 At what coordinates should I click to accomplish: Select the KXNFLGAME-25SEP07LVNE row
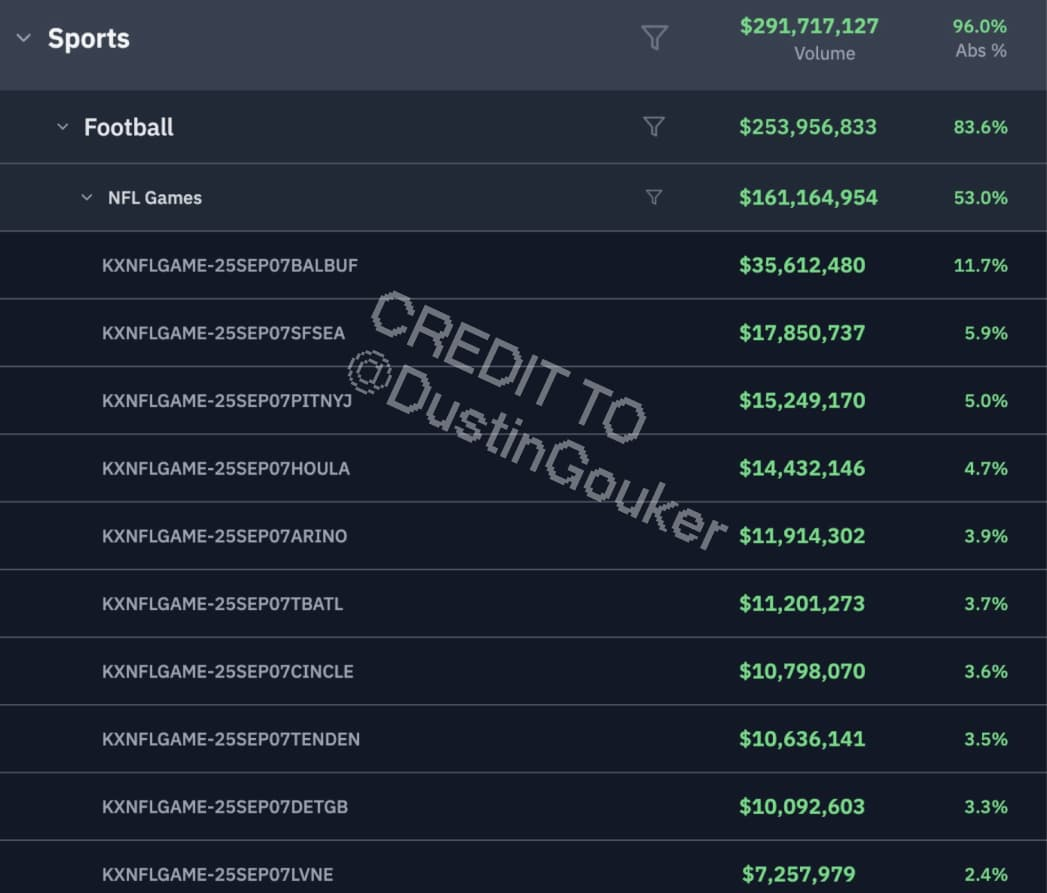(x=218, y=874)
